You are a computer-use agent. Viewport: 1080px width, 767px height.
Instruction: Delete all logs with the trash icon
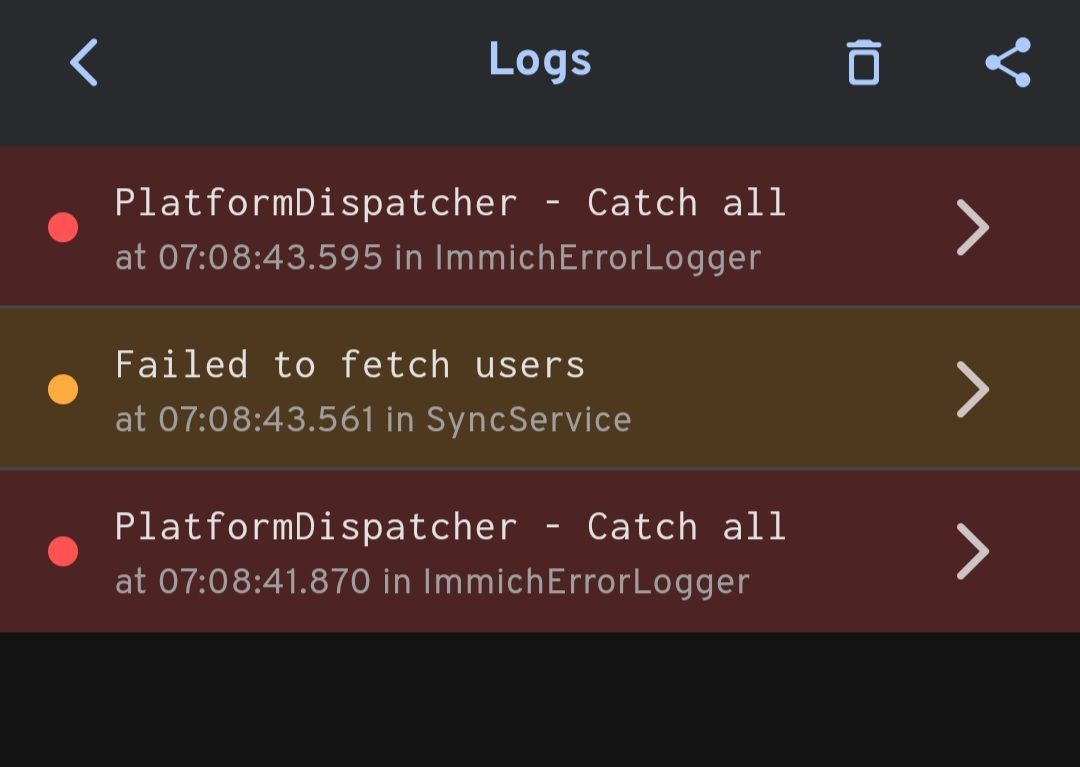(x=863, y=62)
